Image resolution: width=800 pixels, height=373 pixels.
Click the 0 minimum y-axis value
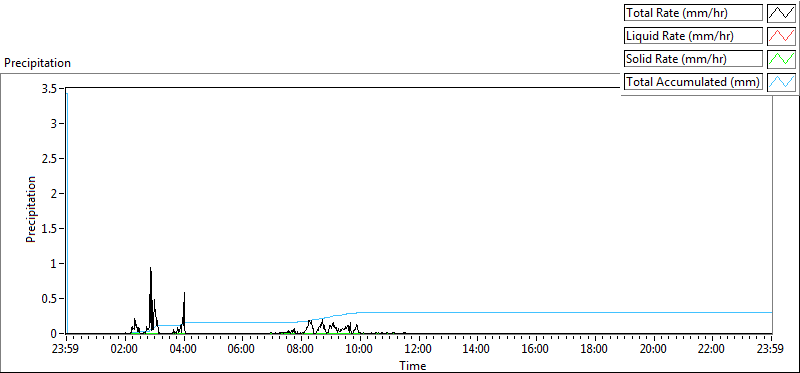pos(59,333)
